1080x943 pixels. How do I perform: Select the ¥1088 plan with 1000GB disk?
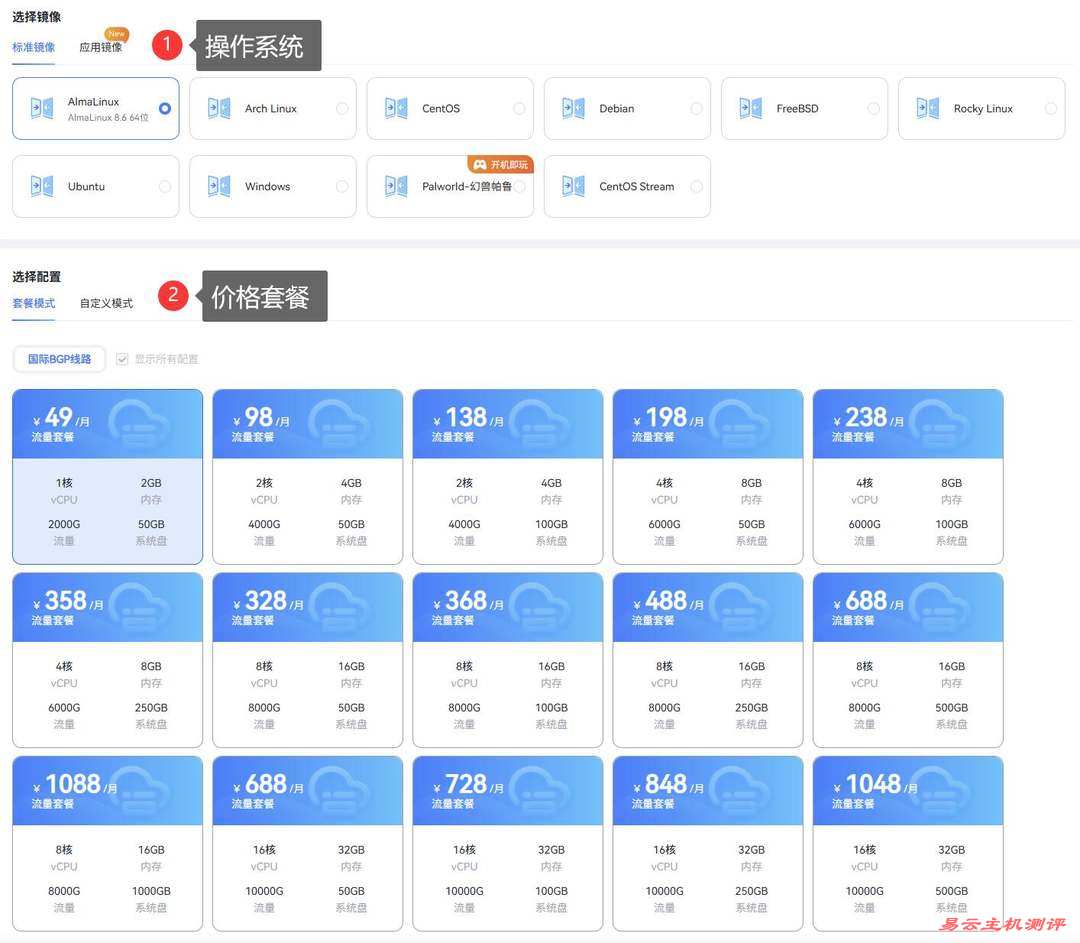107,844
